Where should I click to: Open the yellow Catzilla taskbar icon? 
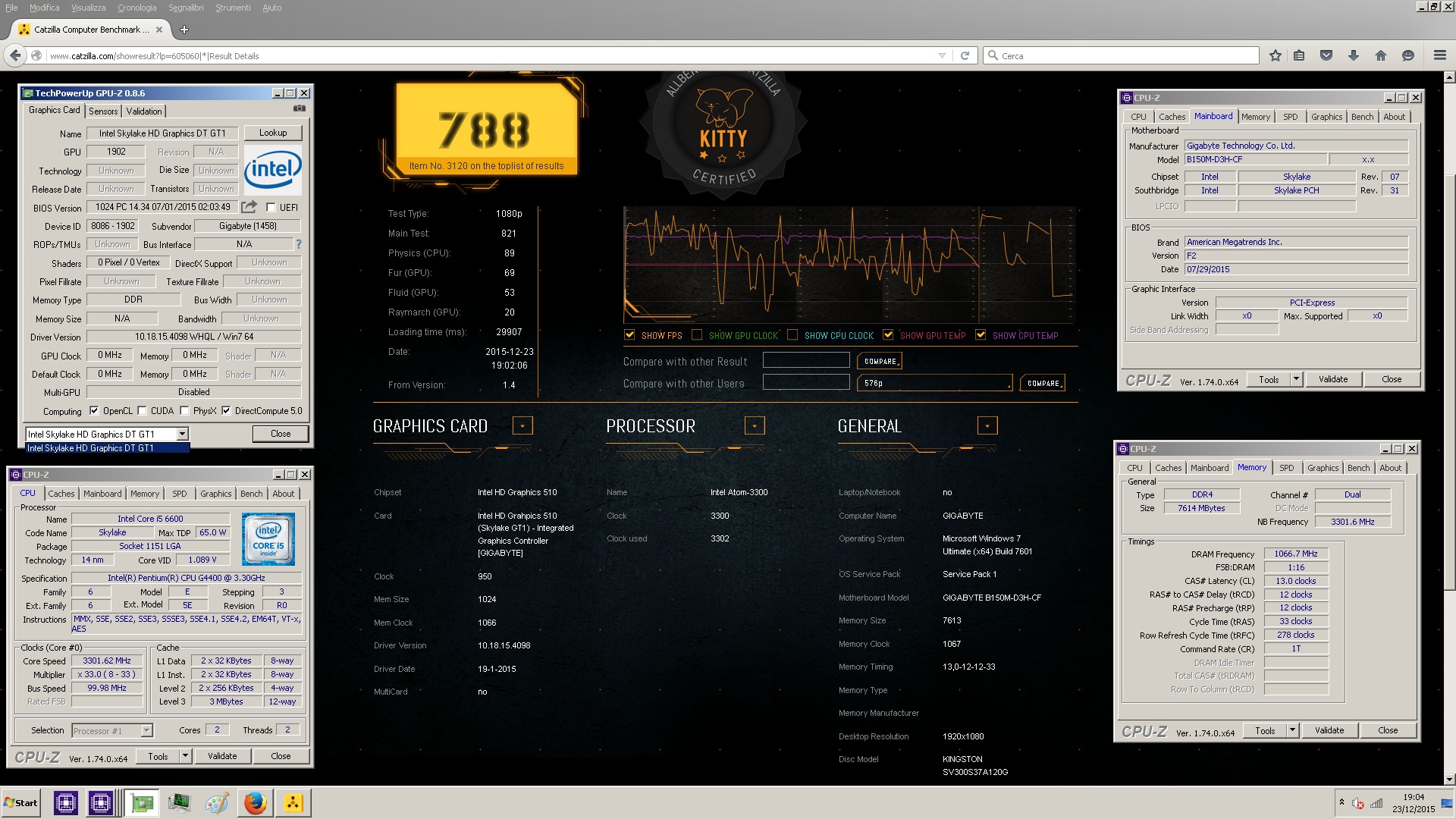point(293,802)
